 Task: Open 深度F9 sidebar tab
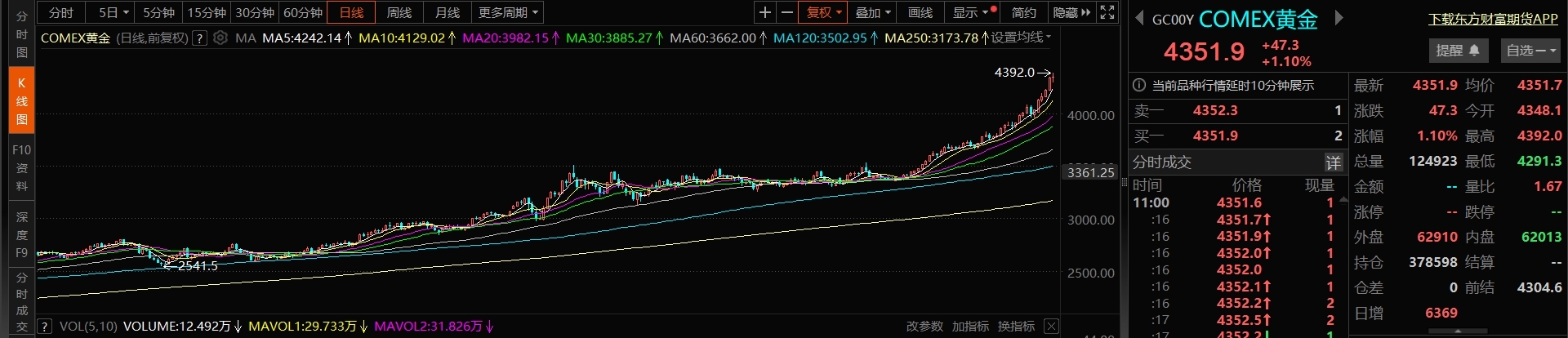21,234
